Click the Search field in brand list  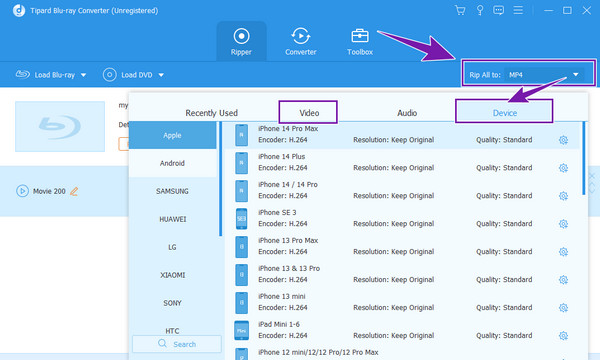pyautogui.click(x=177, y=344)
